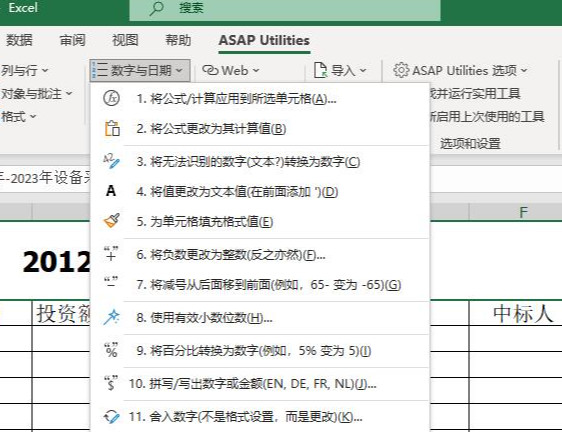Viewport: 562px width, 432px height.
Task: Choose 10. 拼写/写出数字或金额
Action: 260,384
